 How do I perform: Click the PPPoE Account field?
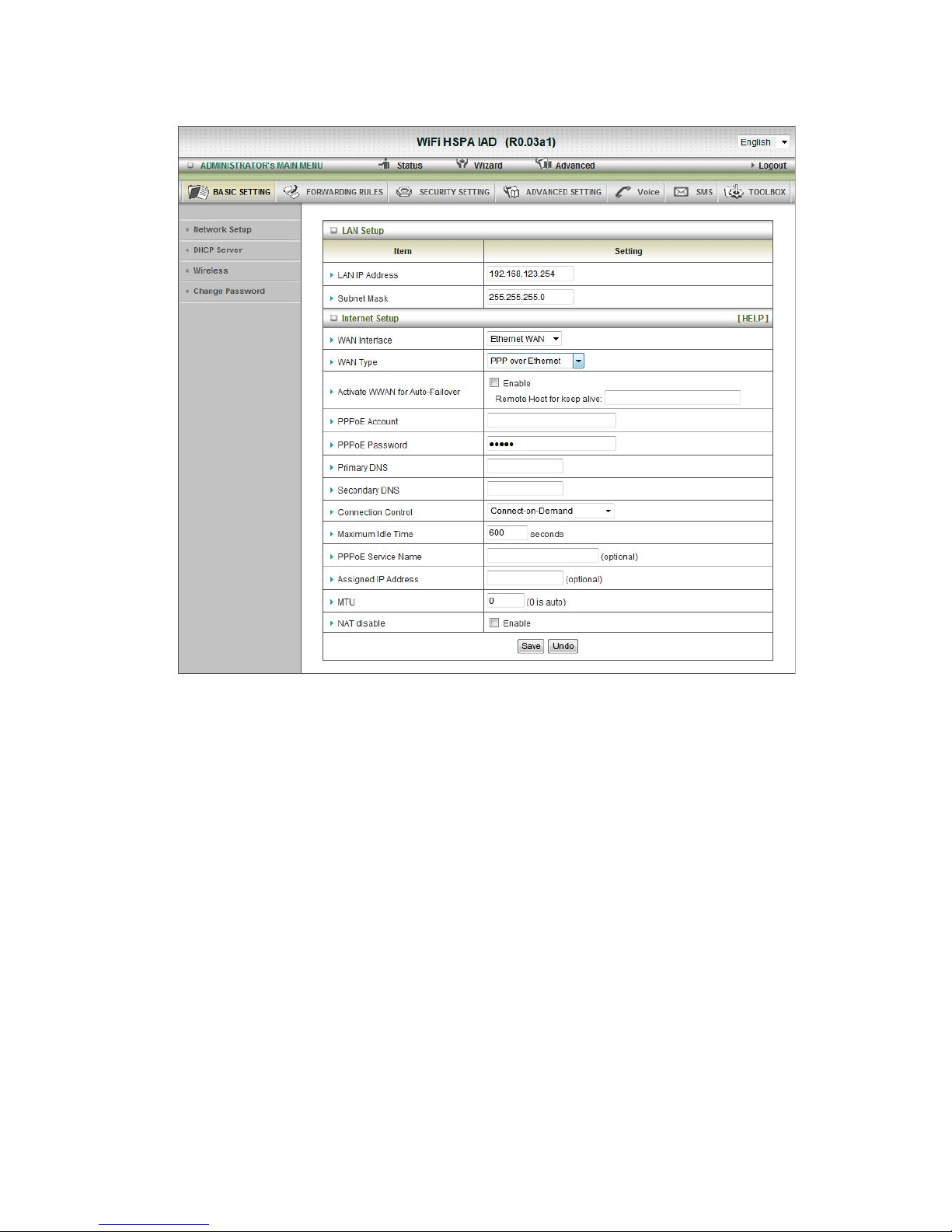[551, 421]
